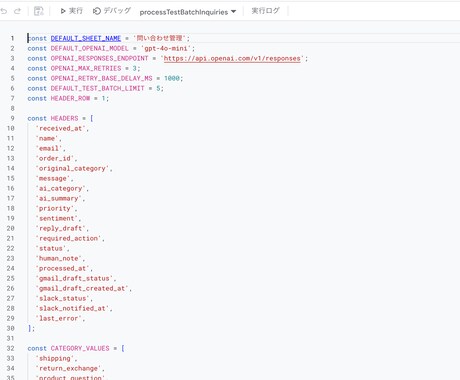
Task: Click the 'order_id' string
Action: click(55, 158)
